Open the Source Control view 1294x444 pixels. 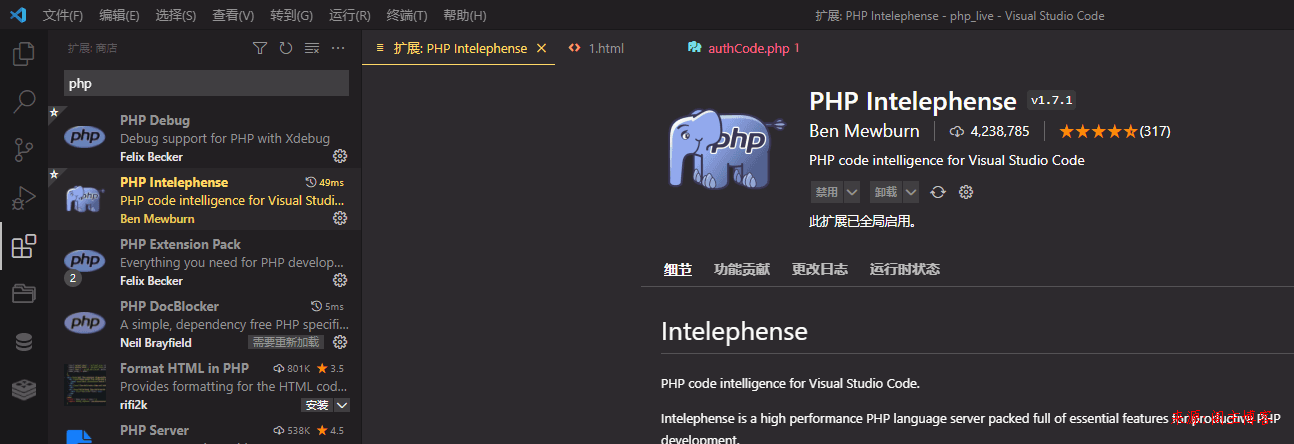pos(23,150)
